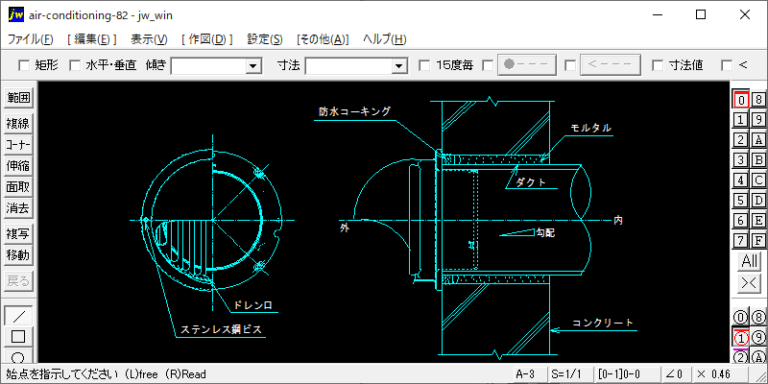Viewport: 768px width, 384px height.
Task: Select layer 6 button
Action: (741, 221)
